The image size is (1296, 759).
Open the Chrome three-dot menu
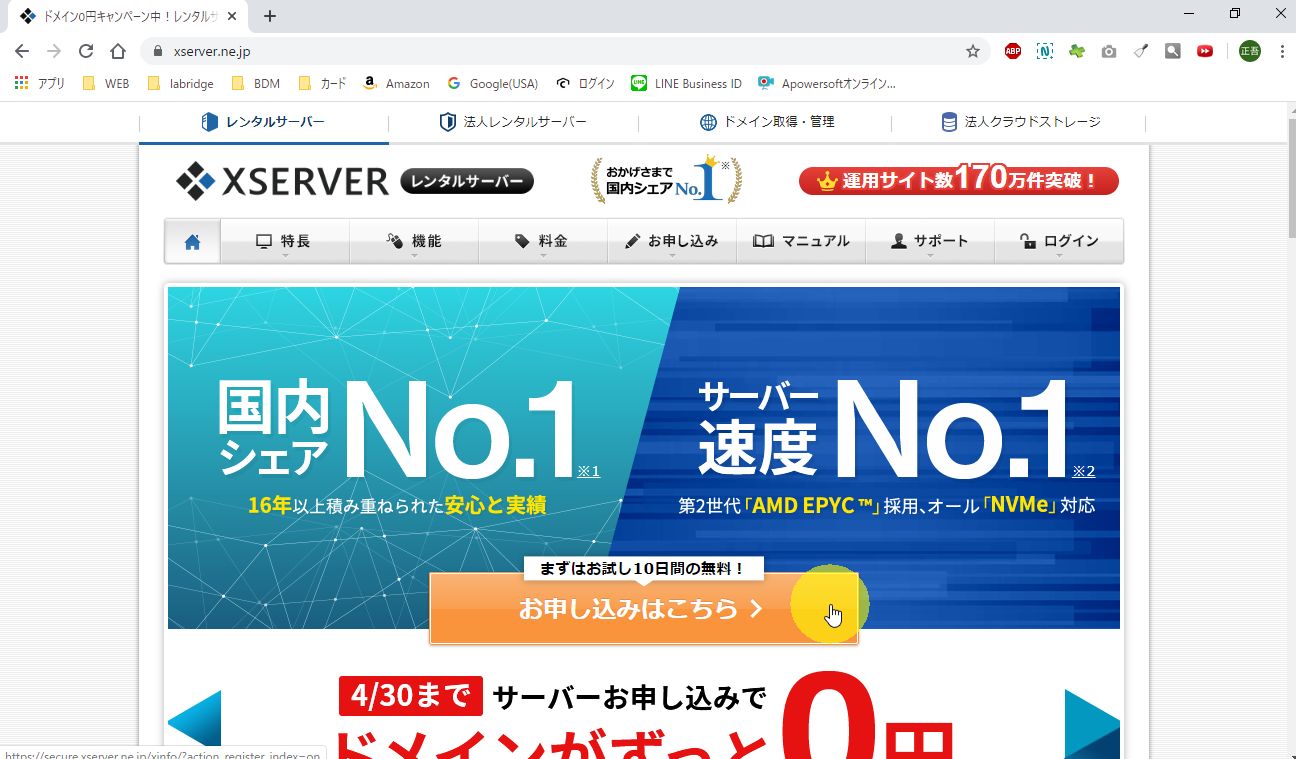pos(1281,51)
